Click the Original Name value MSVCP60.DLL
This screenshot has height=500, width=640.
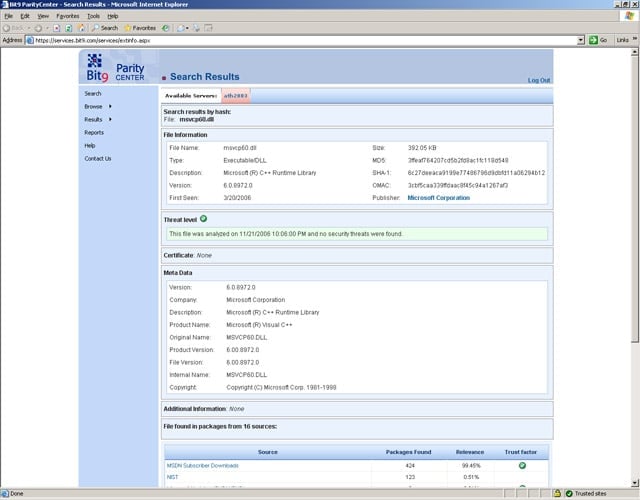point(247,337)
